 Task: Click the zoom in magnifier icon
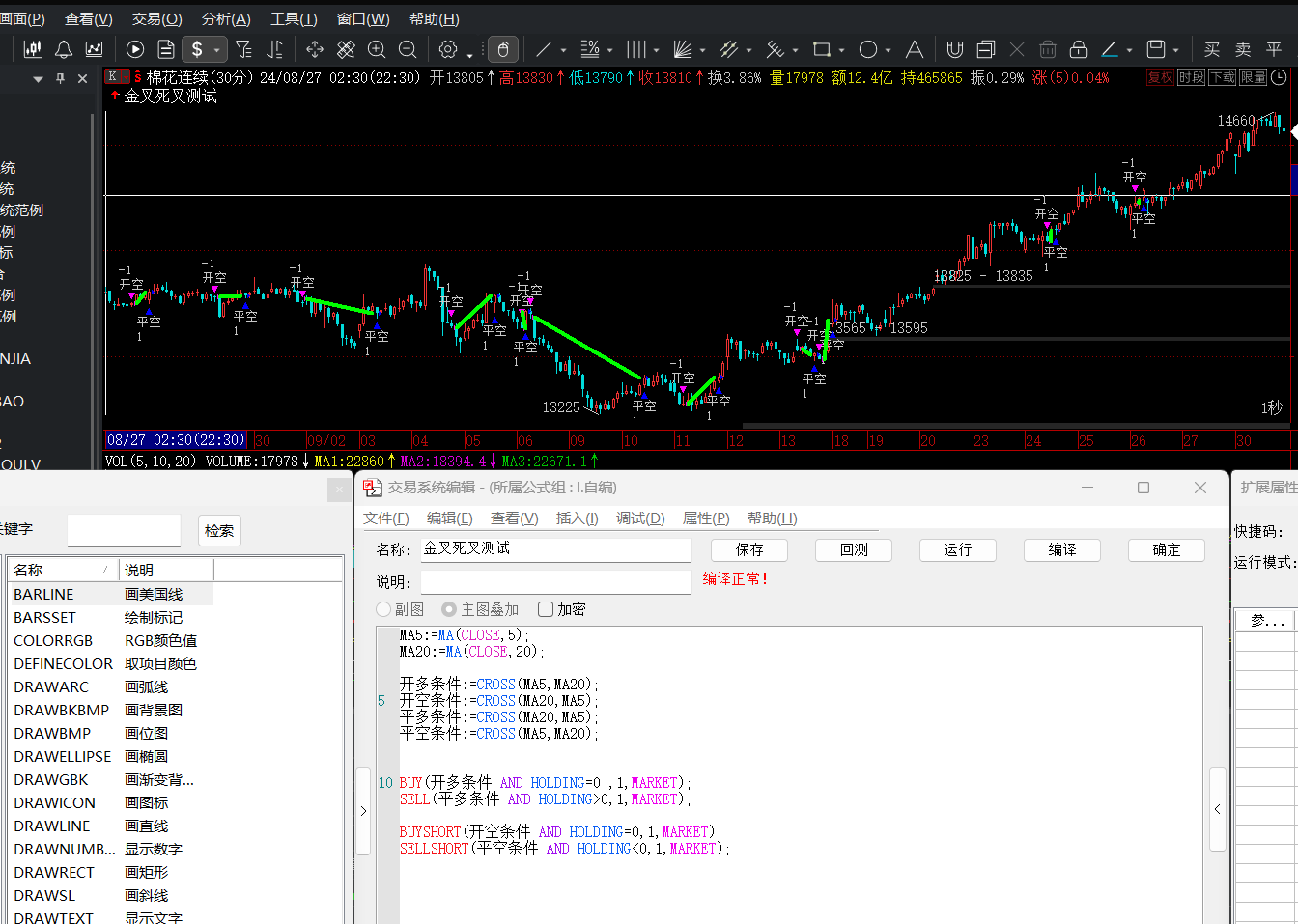(377, 49)
